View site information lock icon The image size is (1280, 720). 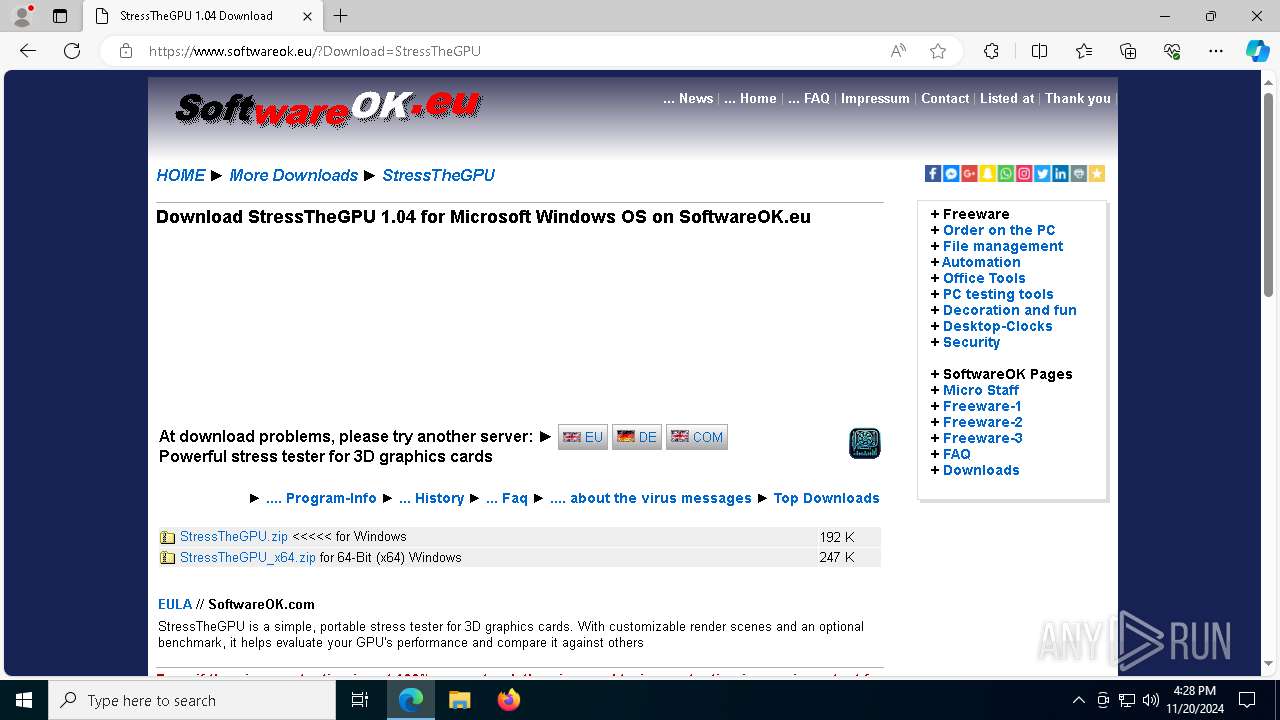pos(126,51)
